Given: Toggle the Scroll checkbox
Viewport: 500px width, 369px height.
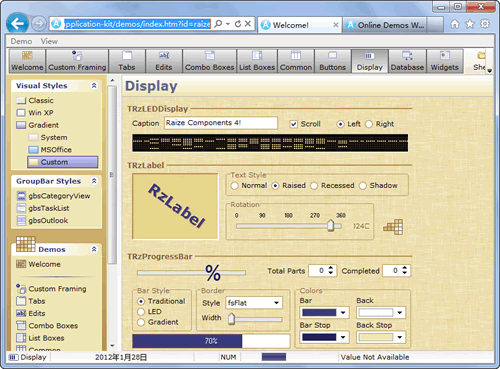Looking at the screenshot, I should [x=293, y=124].
